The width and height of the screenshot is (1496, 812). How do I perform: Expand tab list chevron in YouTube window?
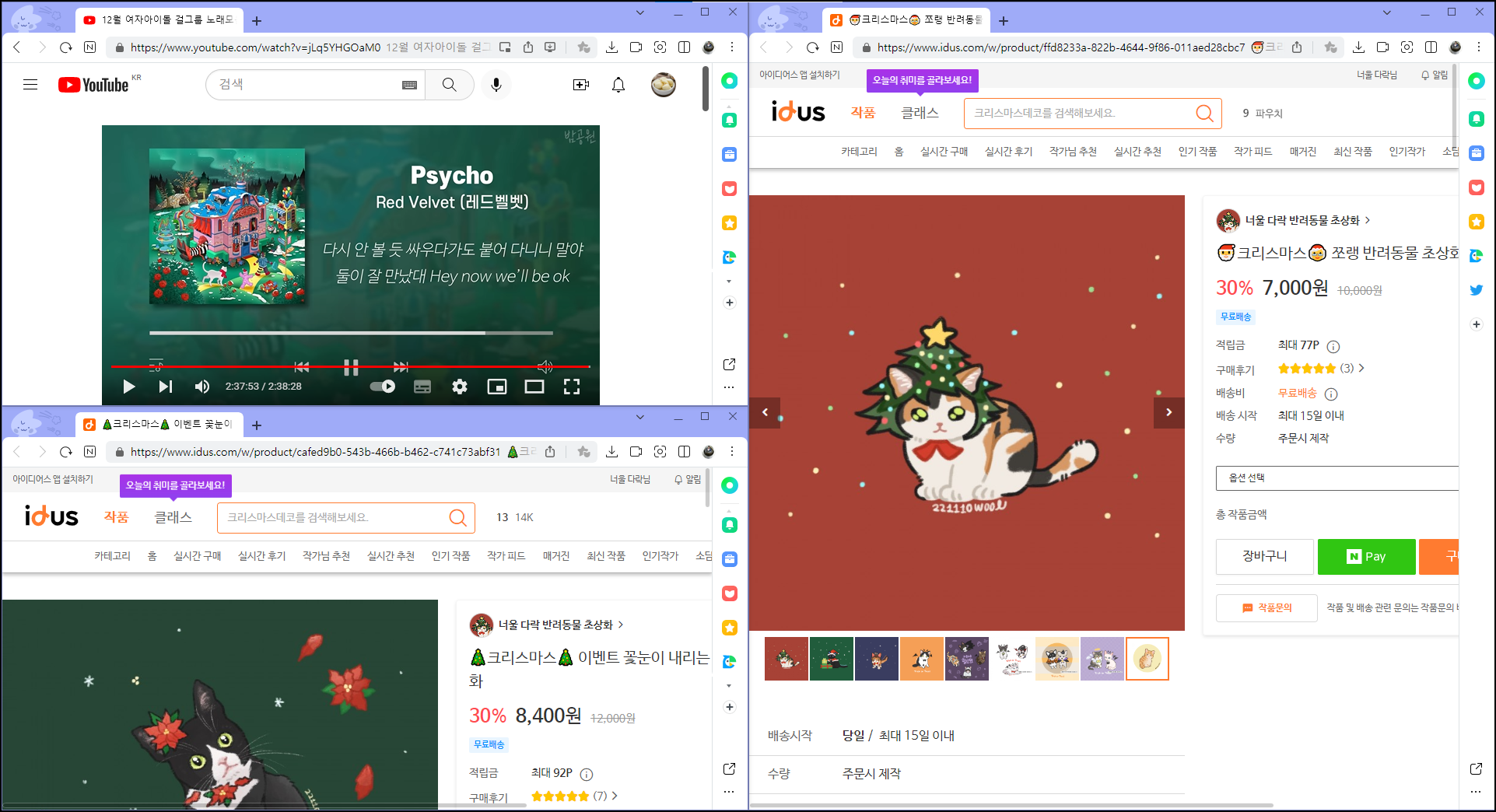640,12
